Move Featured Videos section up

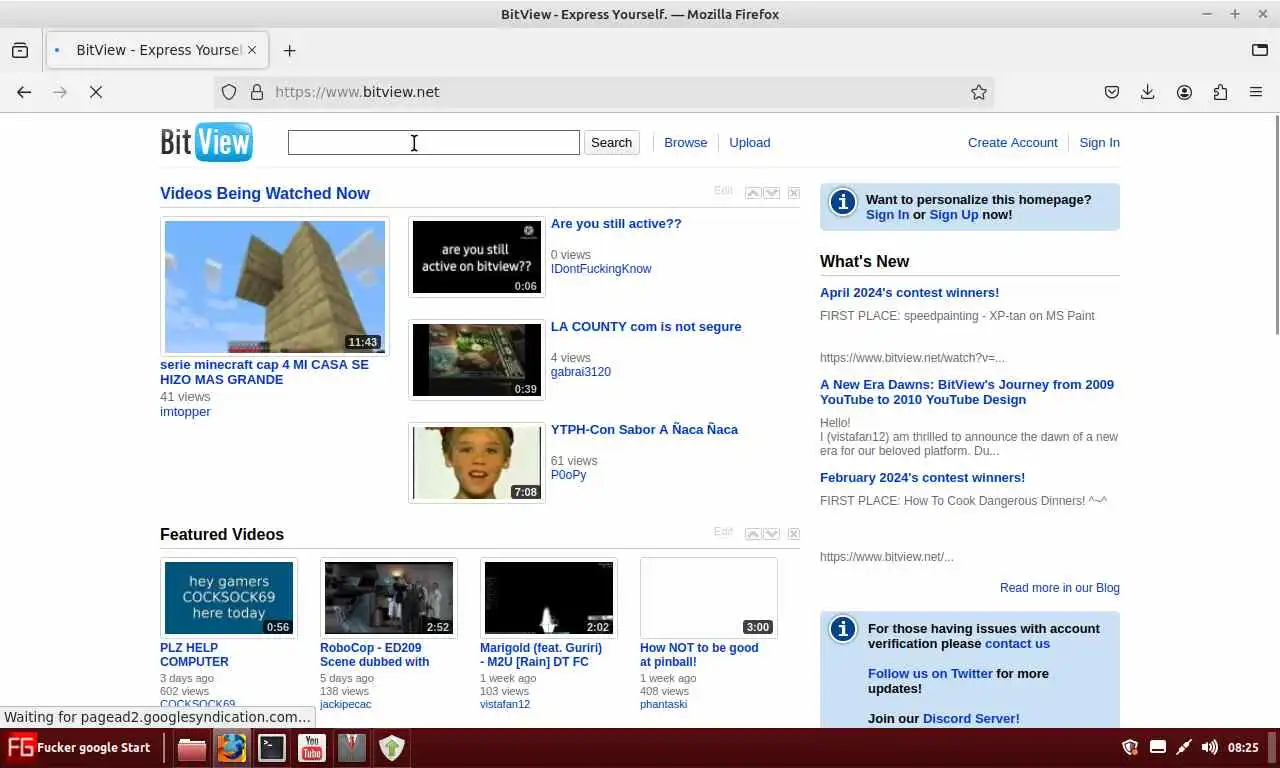(x=753, y=534)
